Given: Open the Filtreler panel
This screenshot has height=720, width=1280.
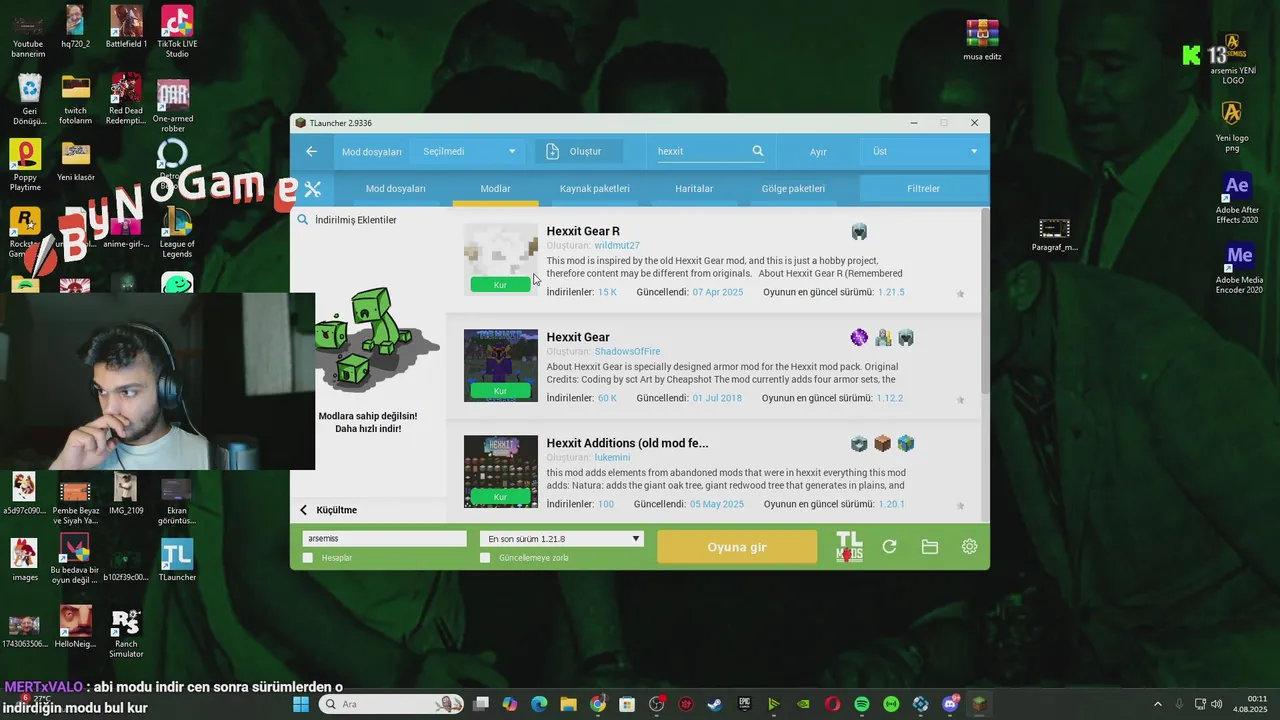Looking at the screenshot, I should (923, 188).
